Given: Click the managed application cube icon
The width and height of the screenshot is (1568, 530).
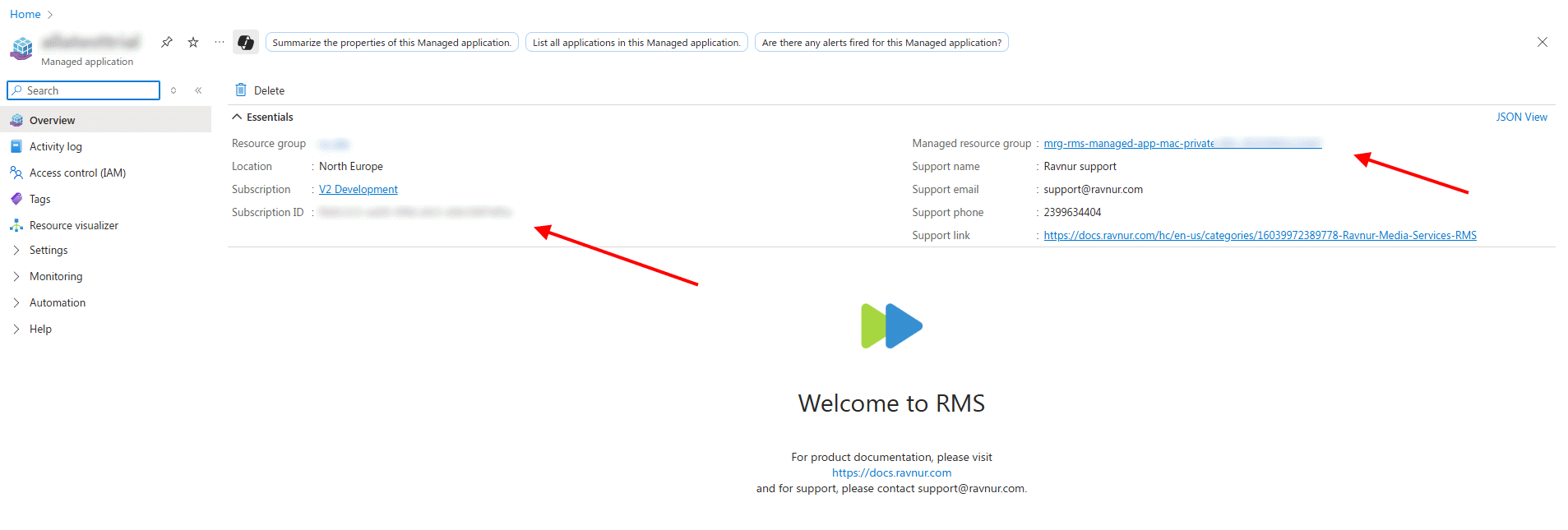Looking at the screenshot, I should (22, 48).
